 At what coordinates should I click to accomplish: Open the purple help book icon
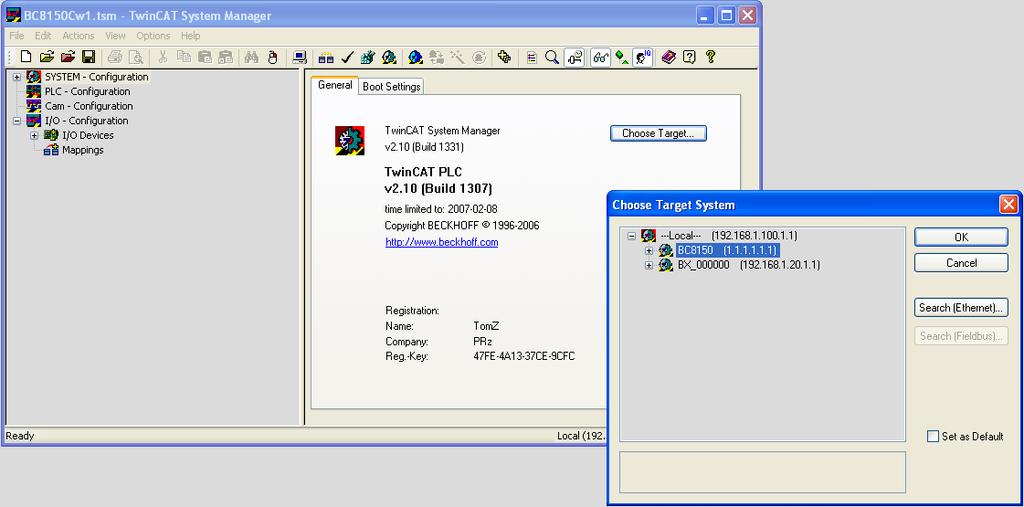click(x=668, y=57)
